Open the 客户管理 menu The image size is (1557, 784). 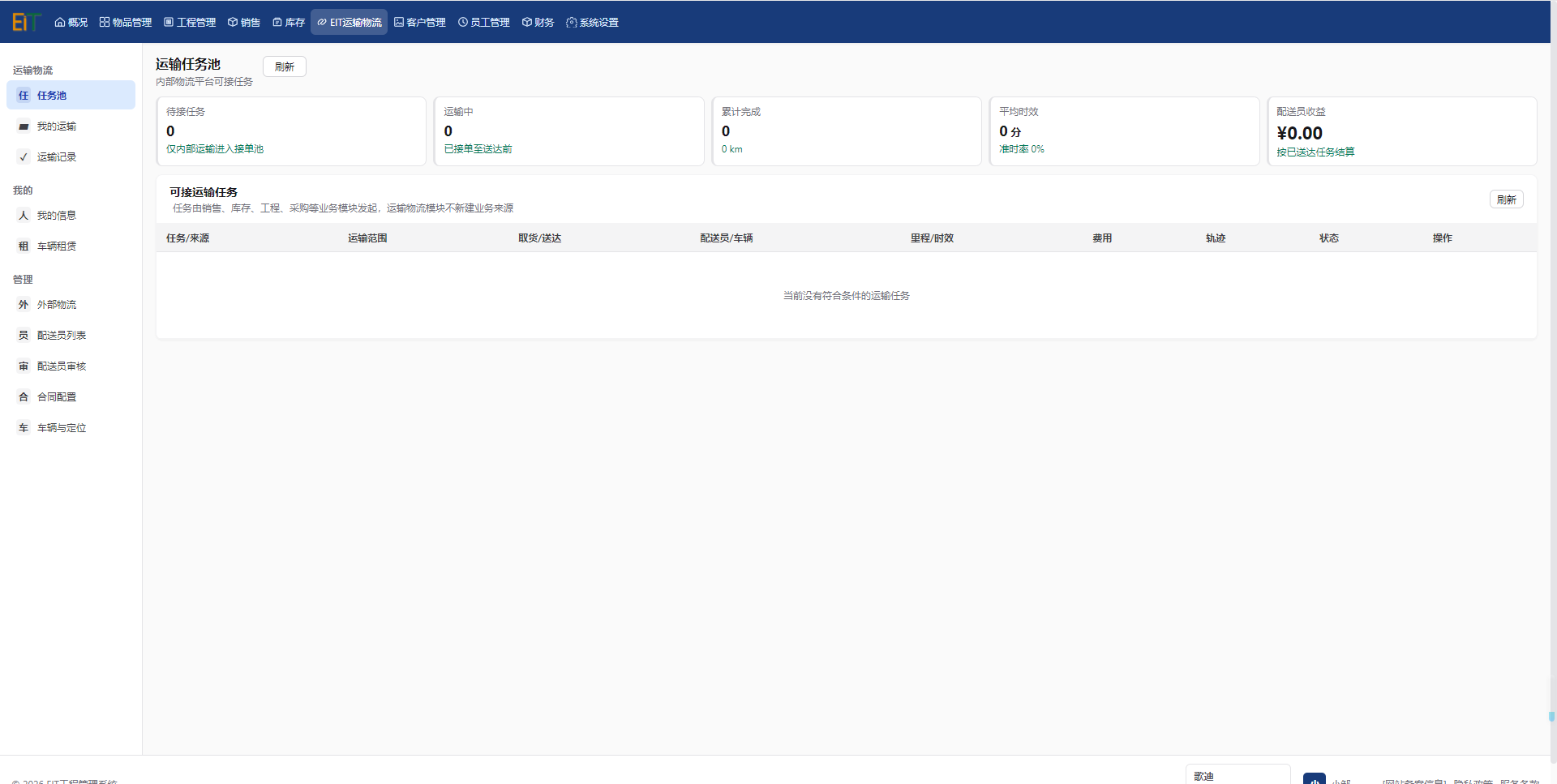click(x=420, y=22)
